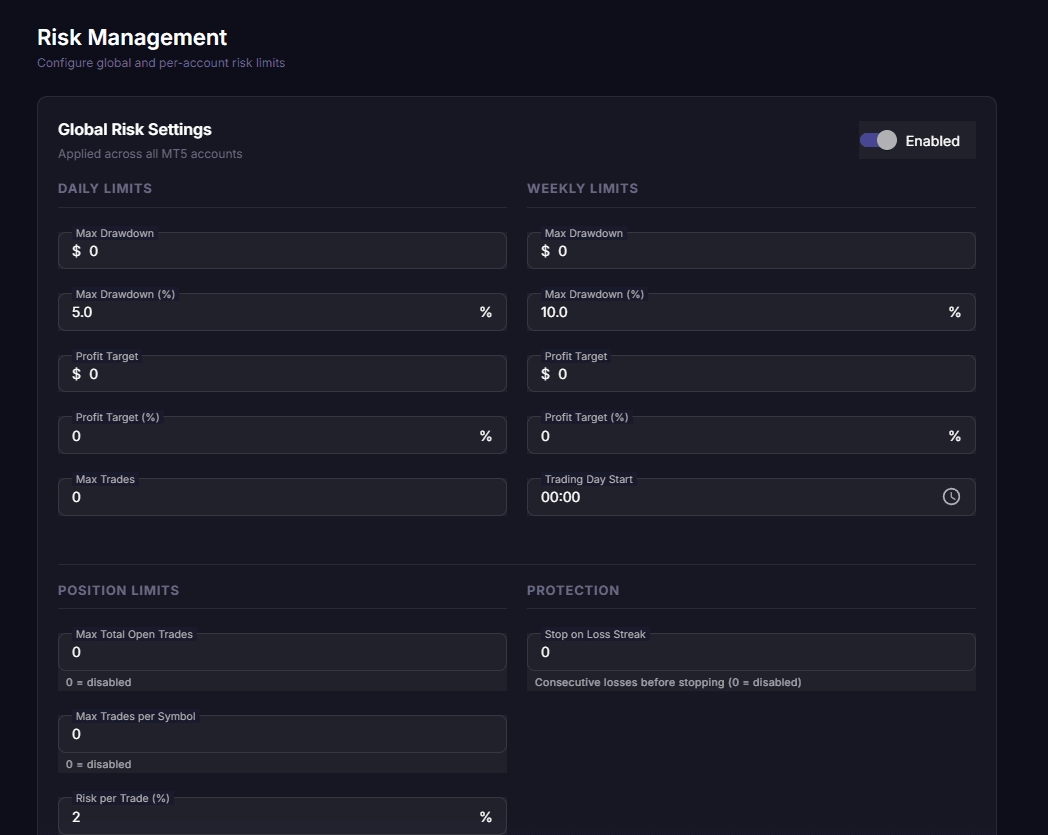
Task: Toggle the Global Risk Settings Enabled switch
Action: [x=879, y=141]
